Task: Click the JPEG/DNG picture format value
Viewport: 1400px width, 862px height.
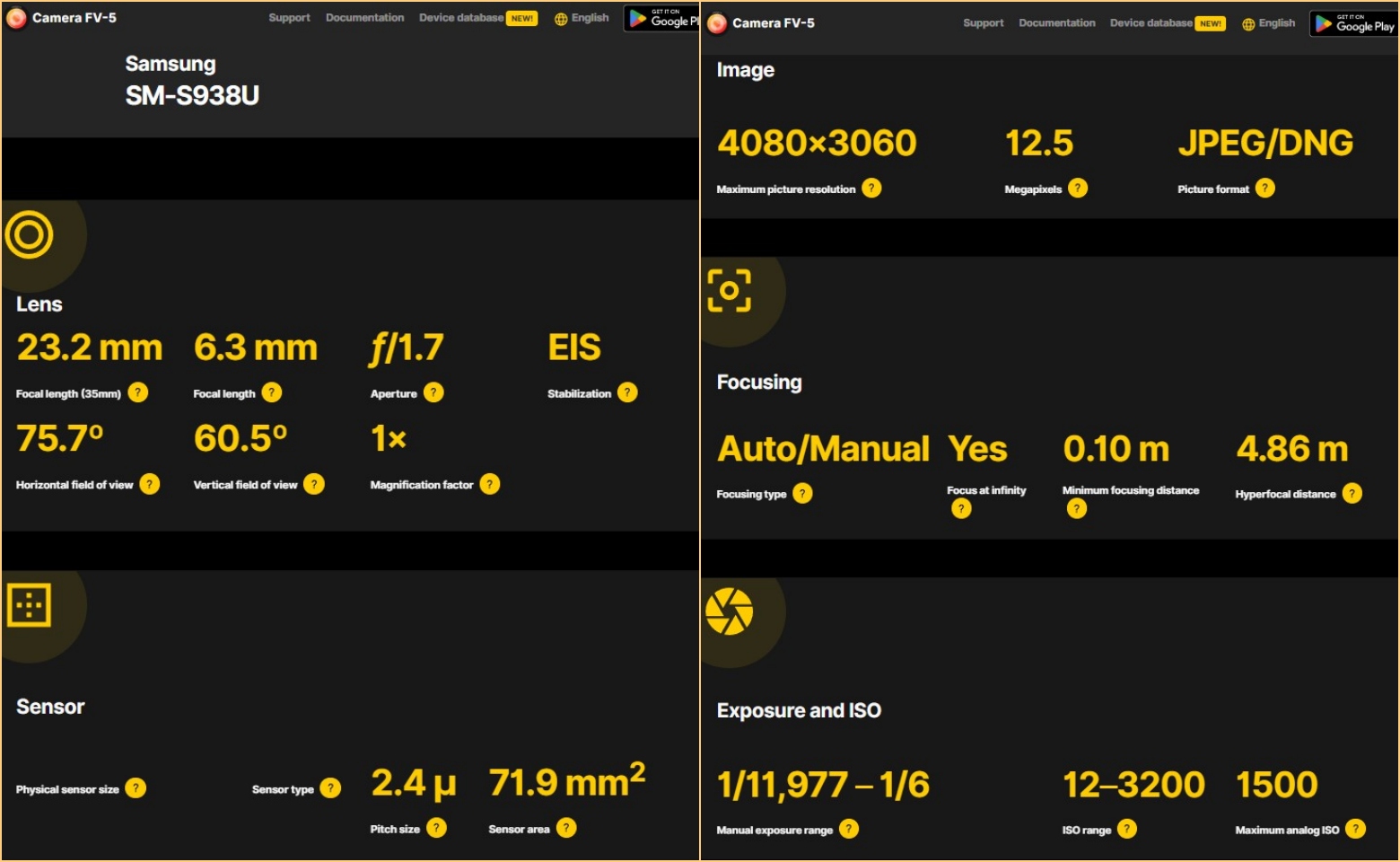Action: click(1265, 143)
